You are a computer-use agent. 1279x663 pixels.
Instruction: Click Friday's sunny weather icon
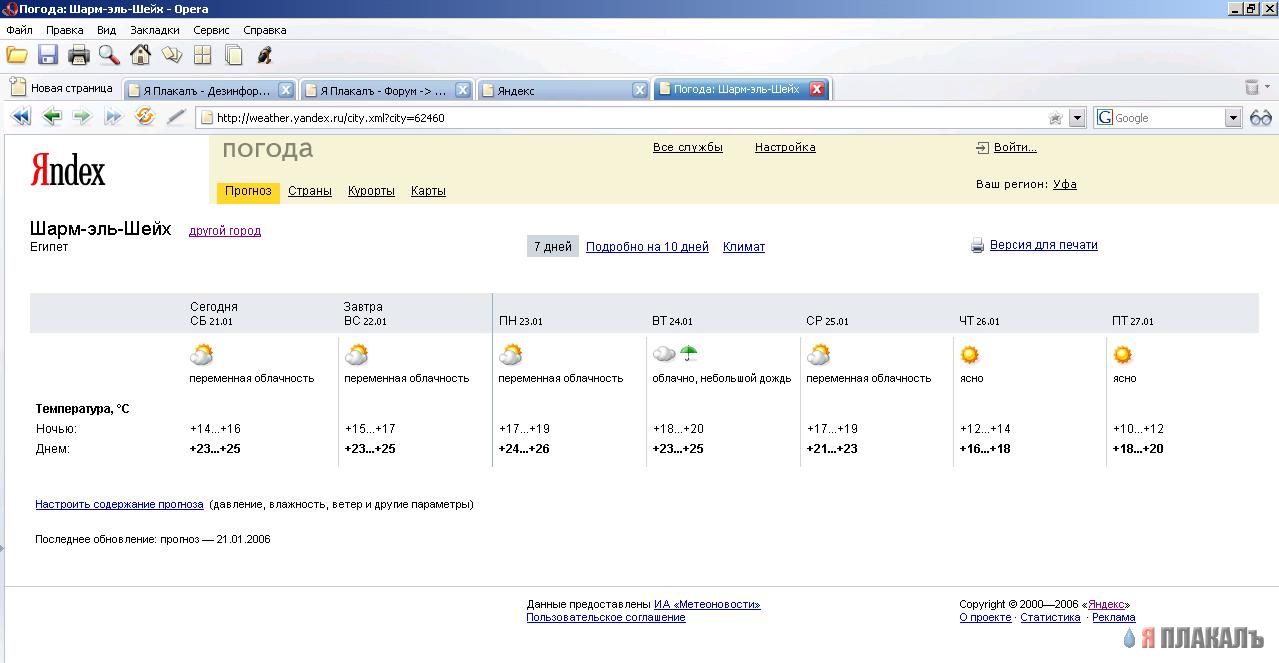[1123, 355]
